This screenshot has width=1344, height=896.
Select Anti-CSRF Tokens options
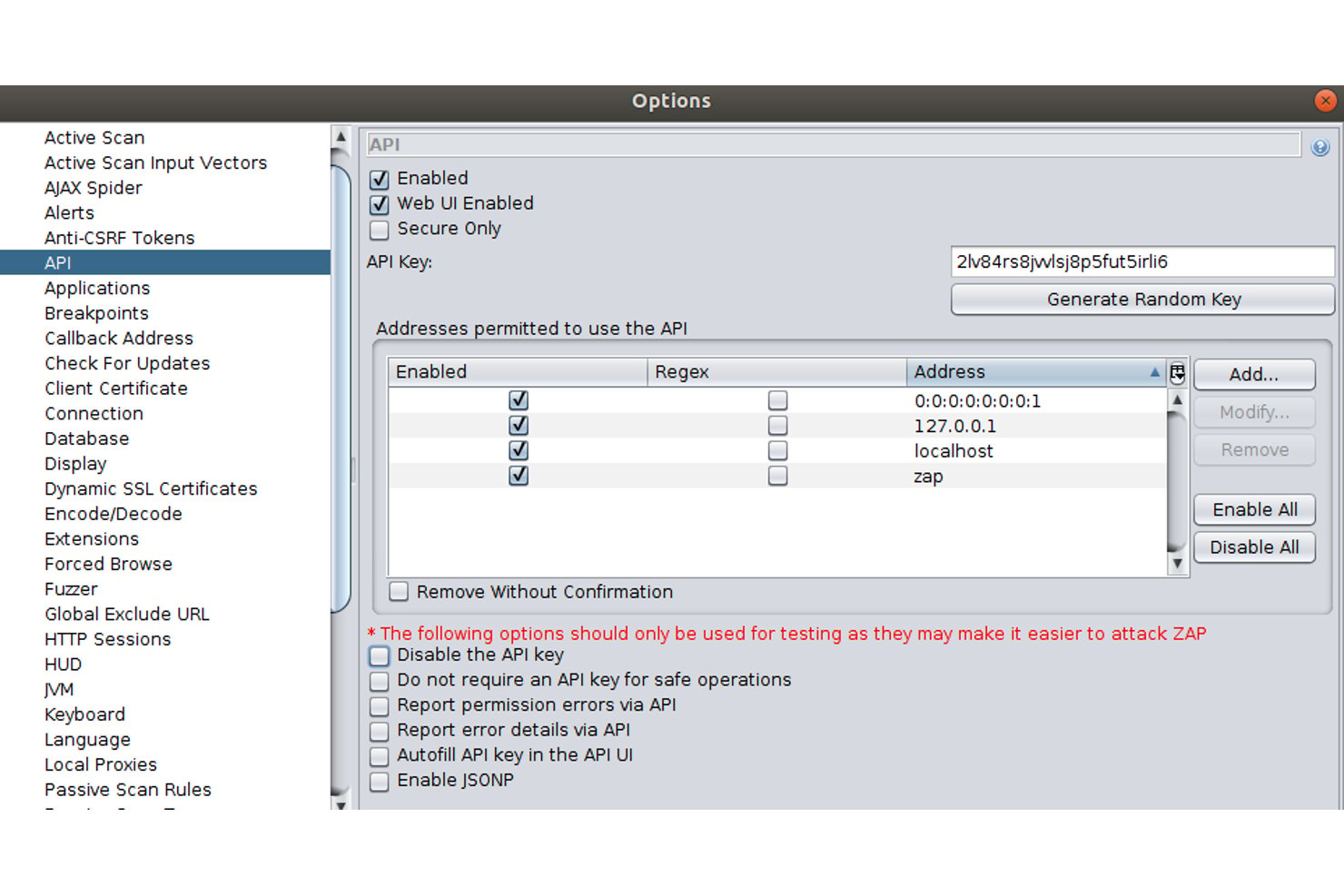pyautogui.click(x=119, y=239)
